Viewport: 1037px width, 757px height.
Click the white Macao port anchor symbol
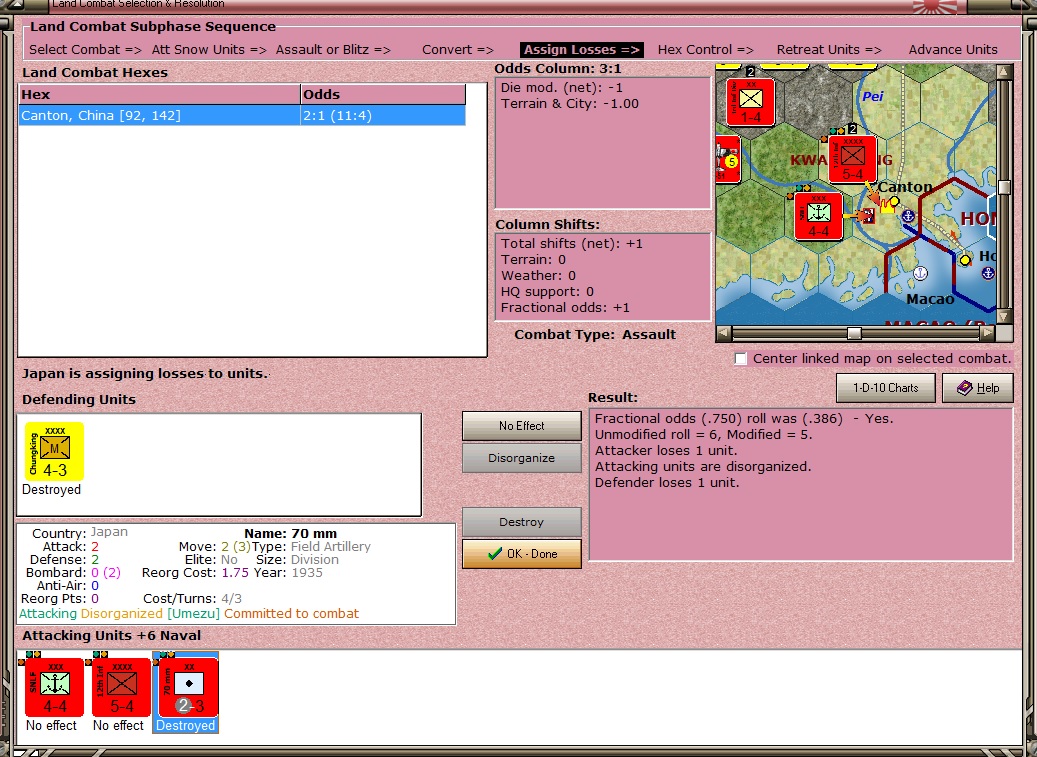click(920, 272)
